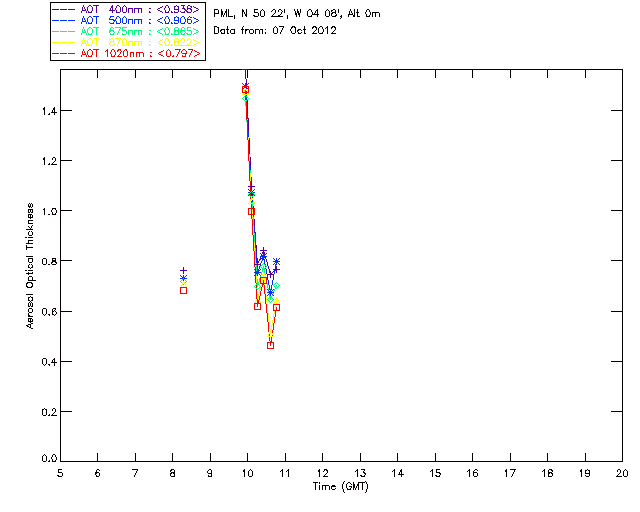Click the hour 10 x-axis label
Screen dimensions: 640x512
pyautogui.click(x=247, y=473)
